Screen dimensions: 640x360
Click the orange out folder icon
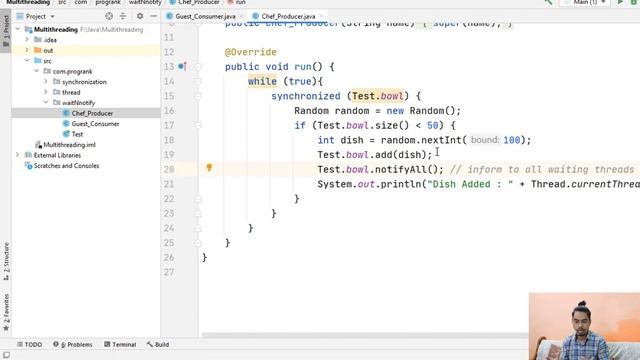(x=38, y=50)
